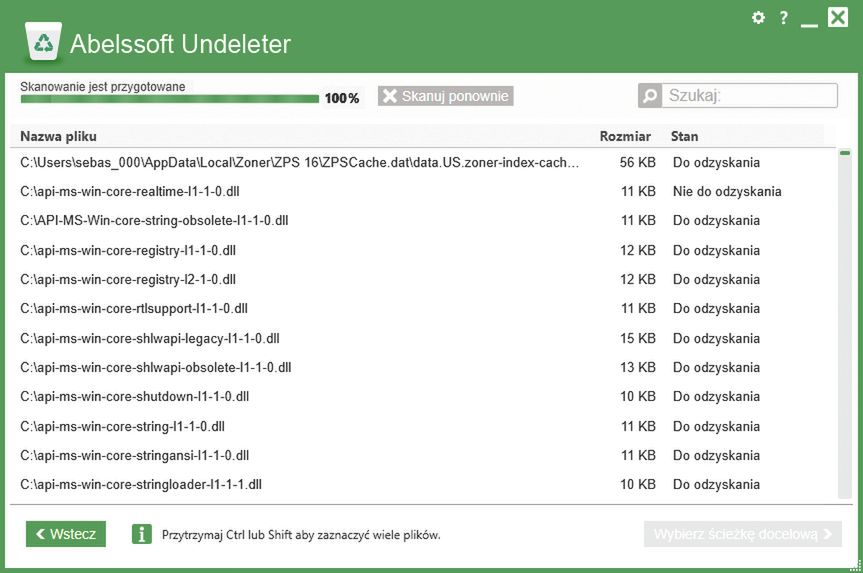Viewport: 863px width, 573px height.
Task: Click the 56 KB size value
Action: click(x=637, y=162)
